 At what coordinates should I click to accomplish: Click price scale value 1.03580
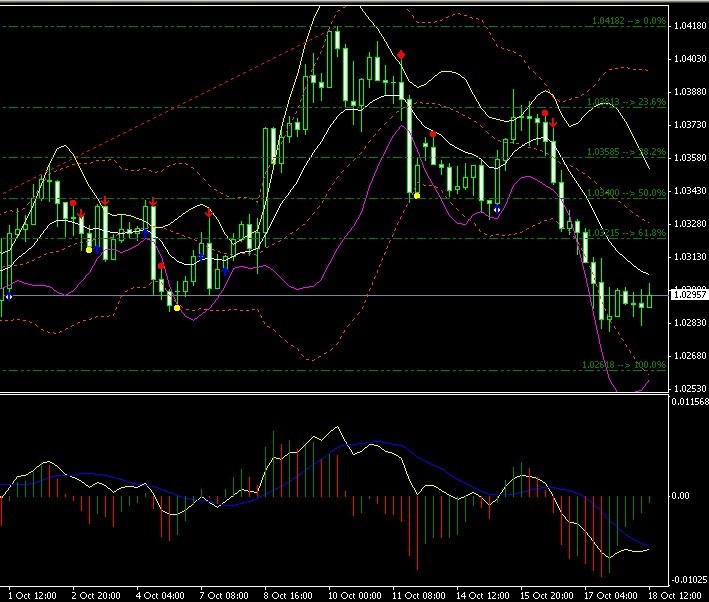[690, 158]
